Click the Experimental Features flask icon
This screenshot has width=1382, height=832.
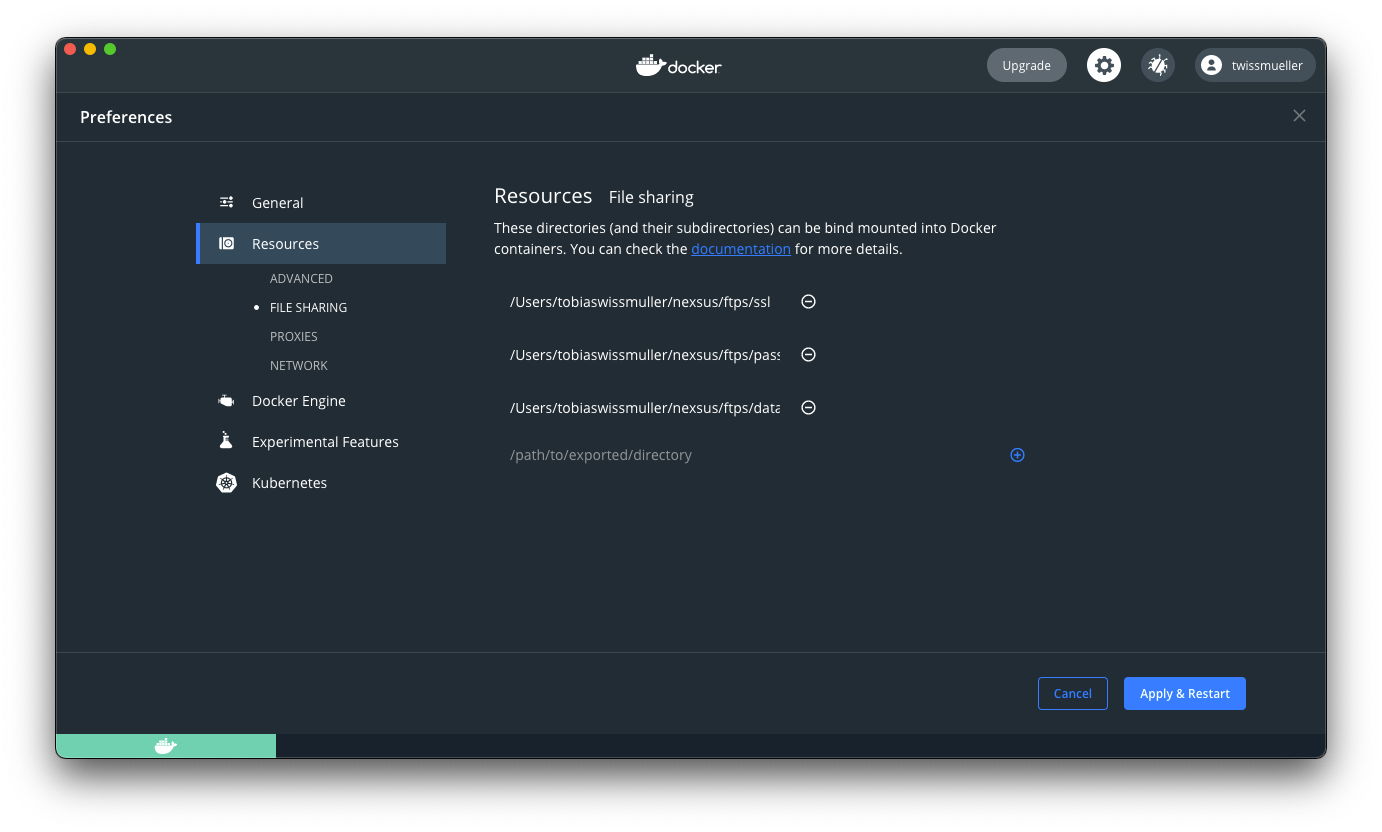(226, 441)
